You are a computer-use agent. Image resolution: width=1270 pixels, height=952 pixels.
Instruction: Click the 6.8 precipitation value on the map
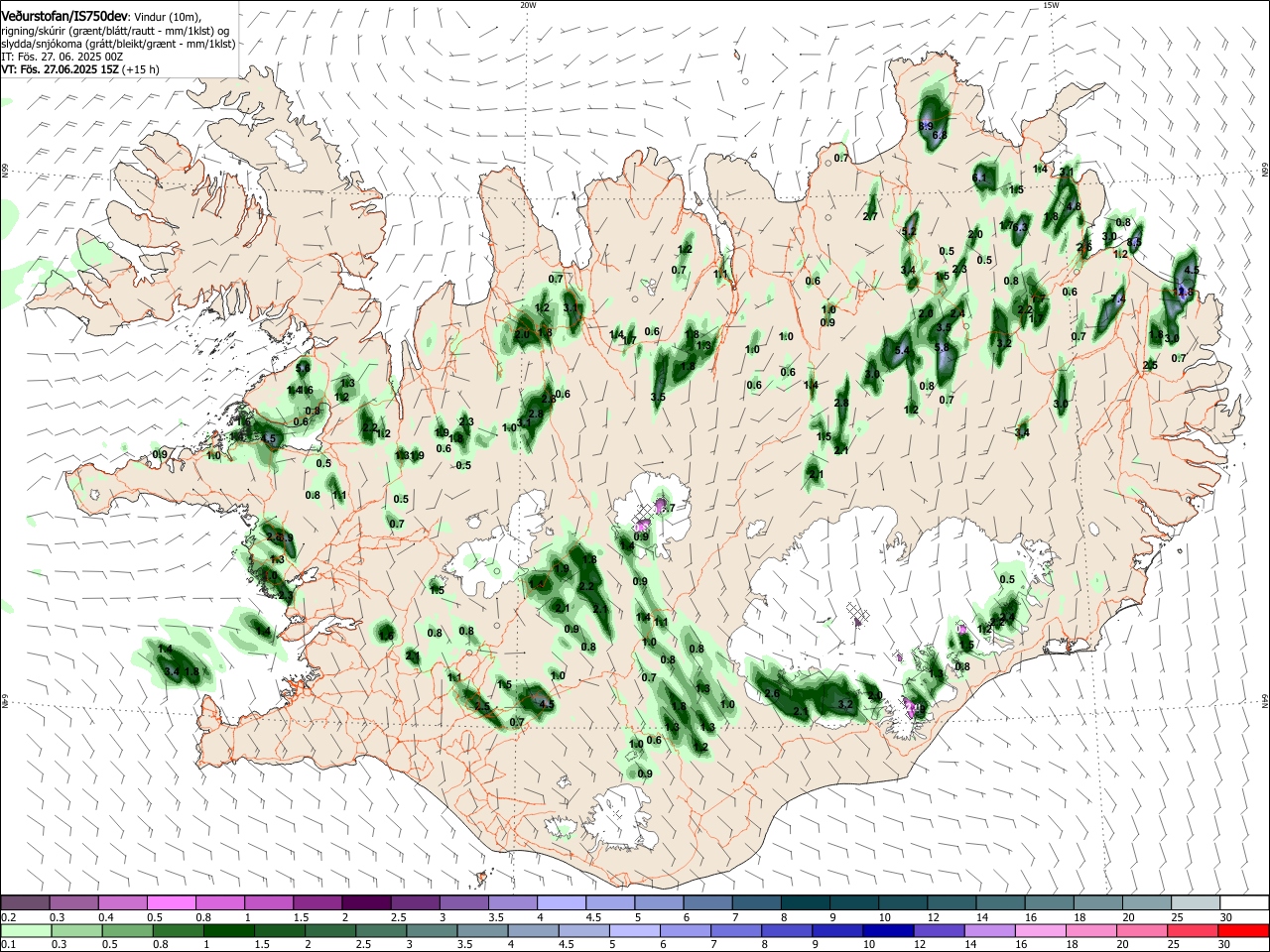940,134
